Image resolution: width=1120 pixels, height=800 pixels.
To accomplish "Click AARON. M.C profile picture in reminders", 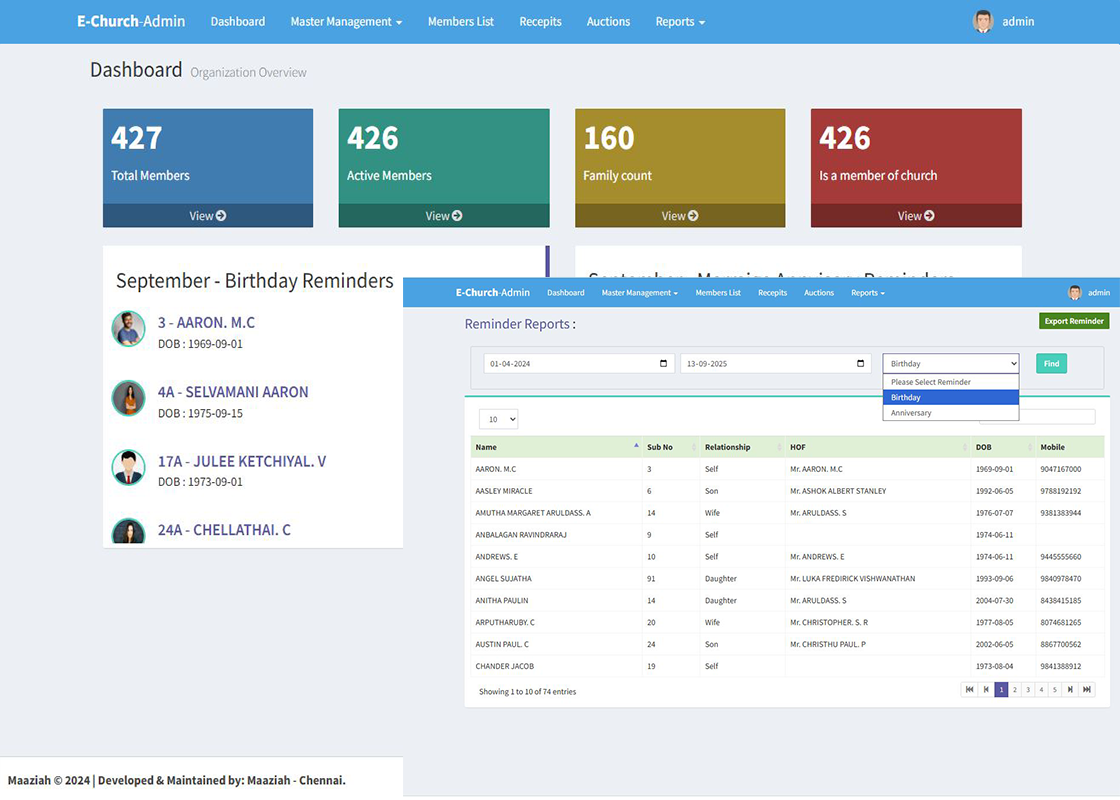I will 128,329.
